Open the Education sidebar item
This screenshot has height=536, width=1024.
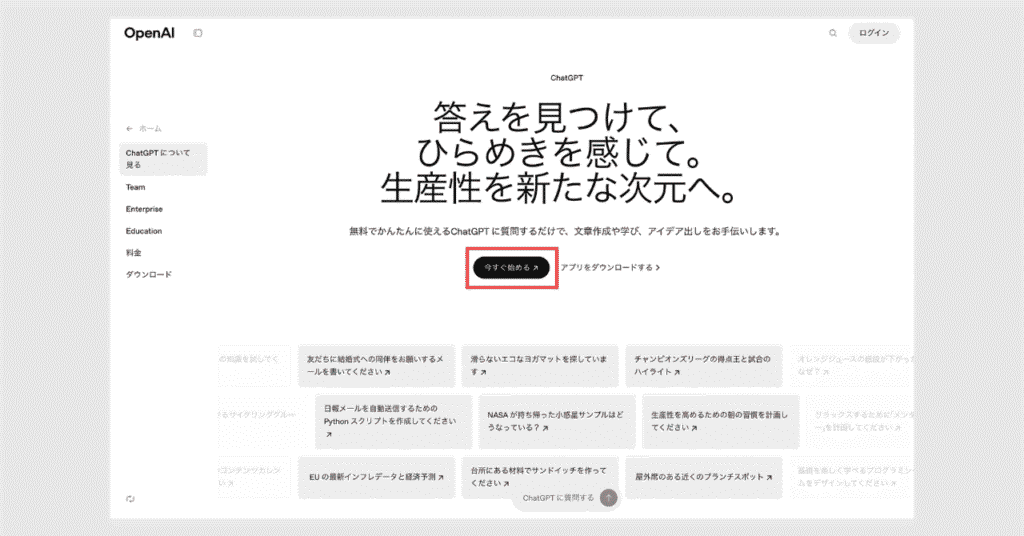[x=144, y=231]
